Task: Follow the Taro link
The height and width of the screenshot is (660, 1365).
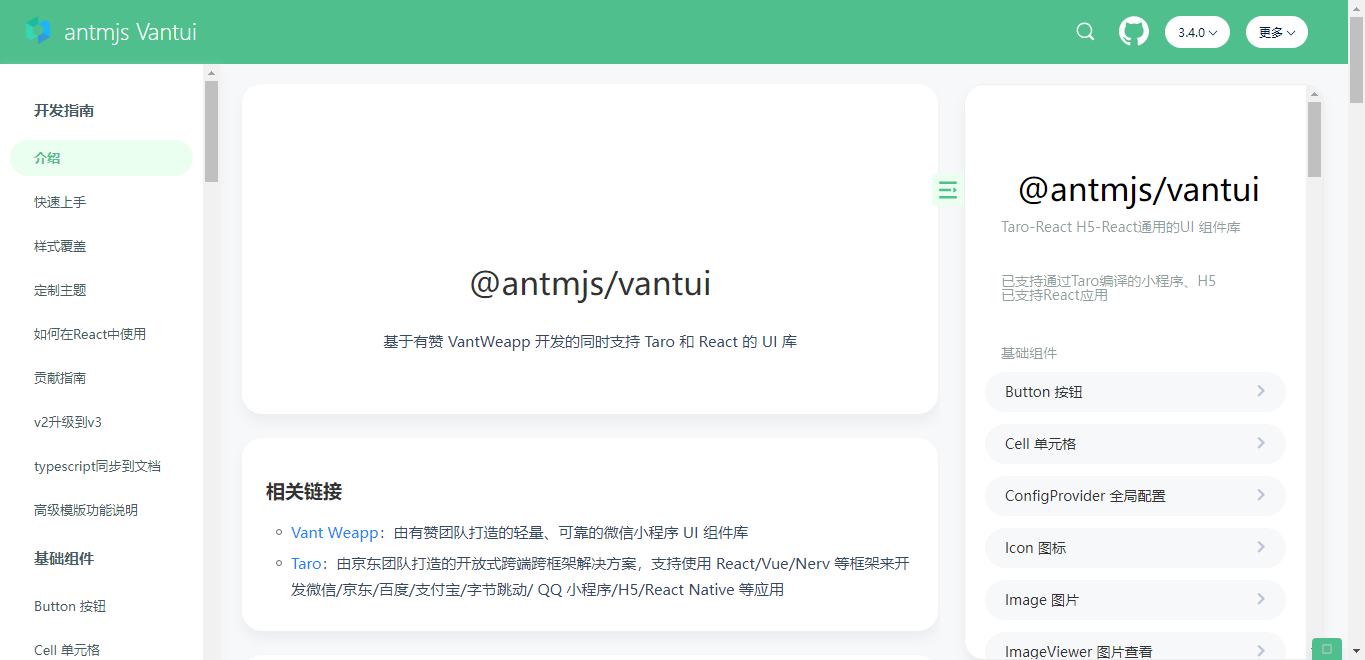Action: click(308, 563)
